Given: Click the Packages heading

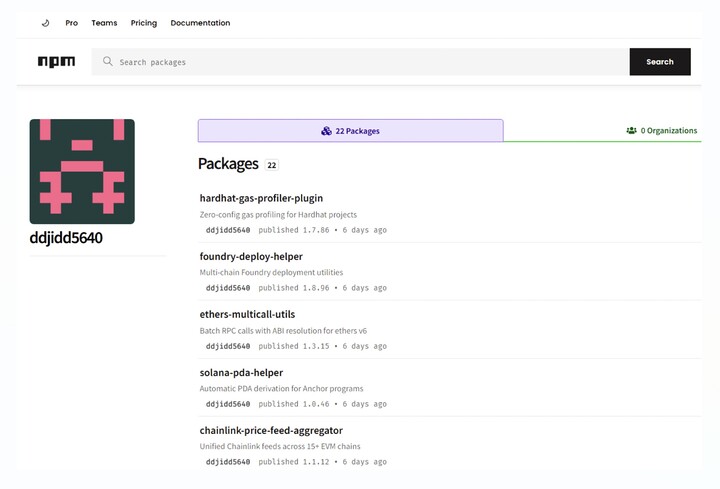Looking at the screenshot, I should pos(228,164).
